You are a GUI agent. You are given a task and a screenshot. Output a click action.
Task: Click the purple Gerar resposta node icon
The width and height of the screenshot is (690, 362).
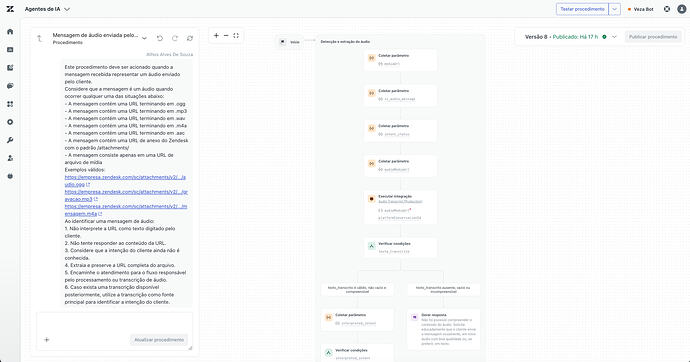pyautogui.click(x=414, y=317)
